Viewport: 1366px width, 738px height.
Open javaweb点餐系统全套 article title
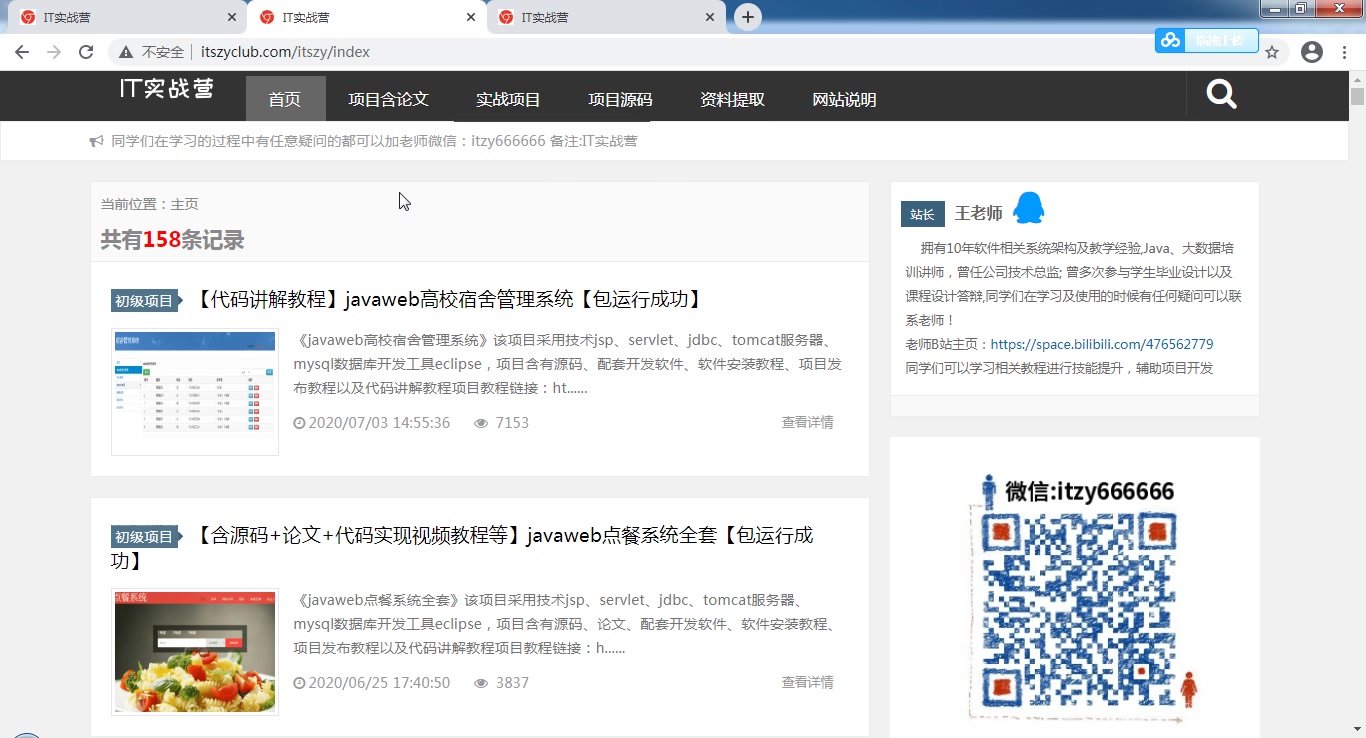(x=462, y=548)
